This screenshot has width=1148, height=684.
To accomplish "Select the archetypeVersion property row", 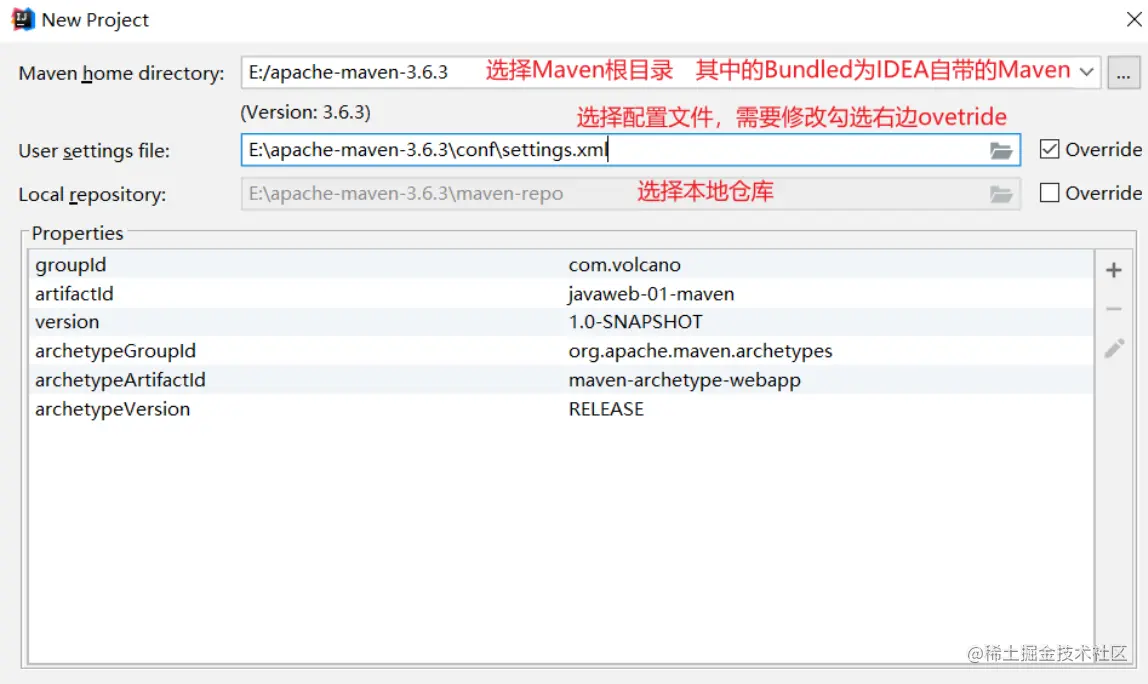I will pyautogui.click(x=561, y=409).
